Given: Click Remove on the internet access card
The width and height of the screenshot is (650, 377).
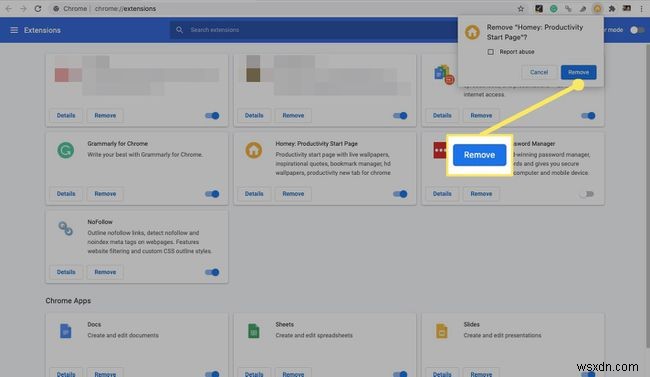Looking at the screenshot, I should pos(481,115).
